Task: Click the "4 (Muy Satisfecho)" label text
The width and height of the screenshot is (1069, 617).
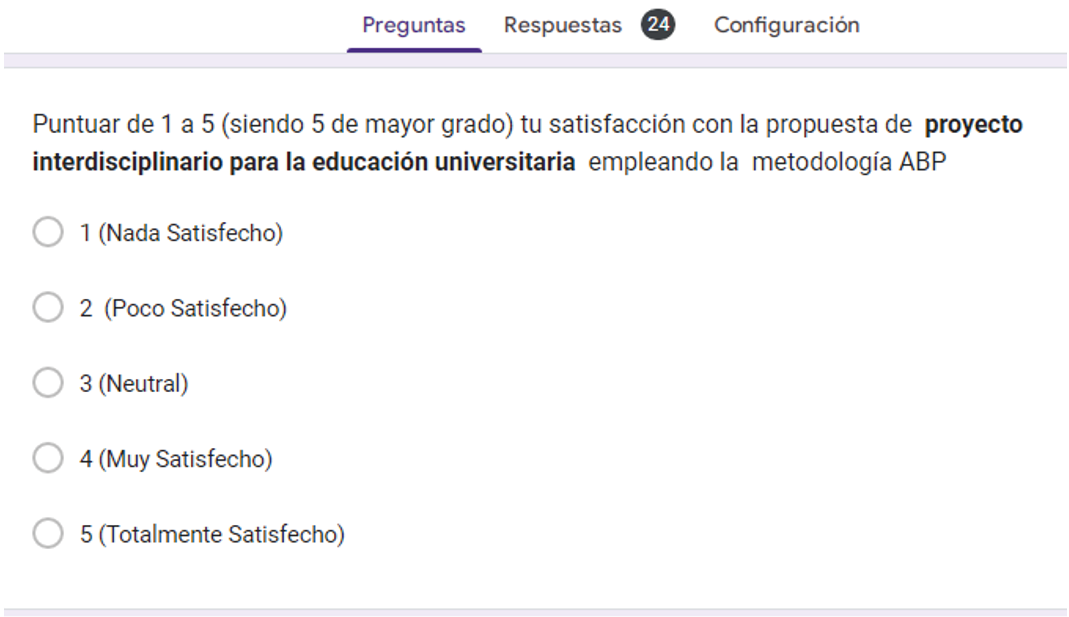Action: (176, 459)
